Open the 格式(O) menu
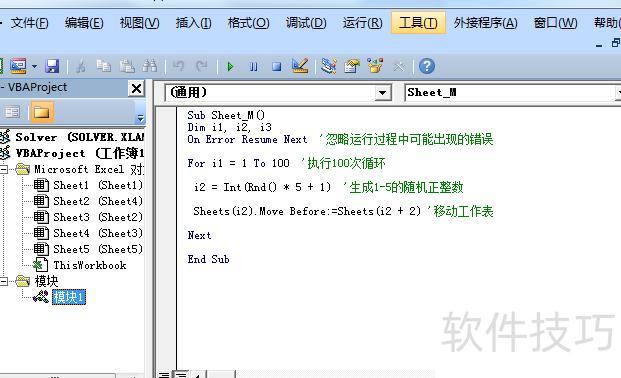This screenshot has width=621, height=378. [x=248, y=23]
